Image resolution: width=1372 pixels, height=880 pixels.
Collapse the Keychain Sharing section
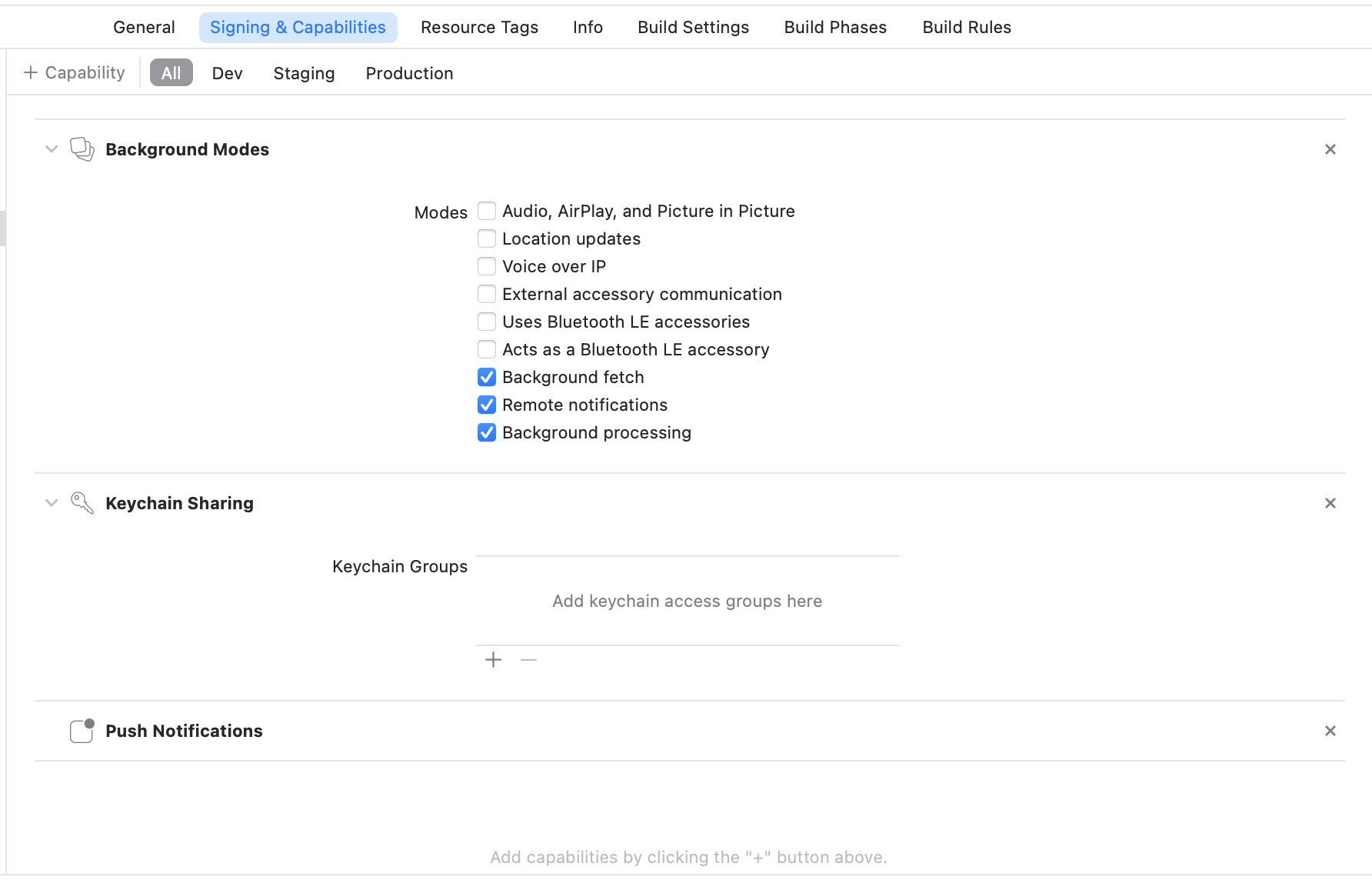coord(52,503)
